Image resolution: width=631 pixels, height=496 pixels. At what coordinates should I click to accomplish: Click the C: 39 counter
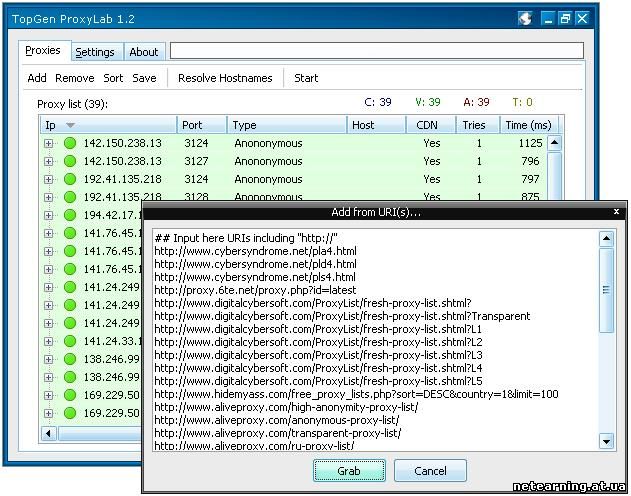tap(378, 102)
